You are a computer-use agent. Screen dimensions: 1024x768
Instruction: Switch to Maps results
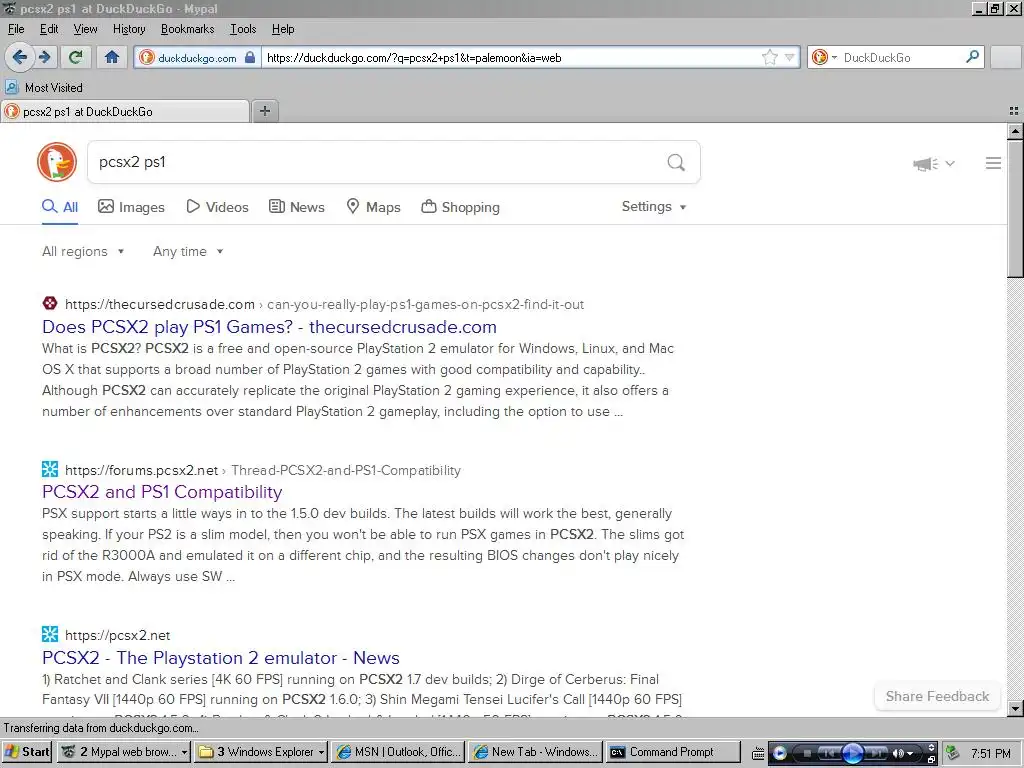coord(373,207)
